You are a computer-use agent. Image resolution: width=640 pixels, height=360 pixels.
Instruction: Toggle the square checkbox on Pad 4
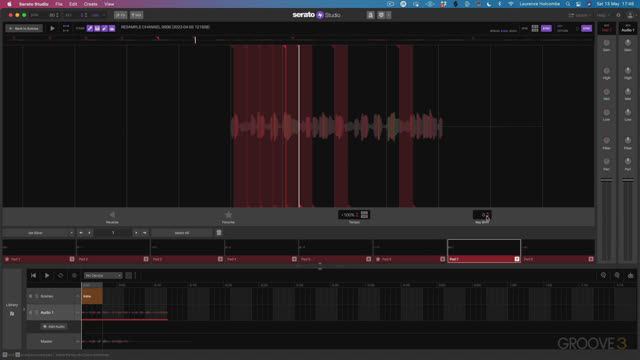[x=294, y=259]
